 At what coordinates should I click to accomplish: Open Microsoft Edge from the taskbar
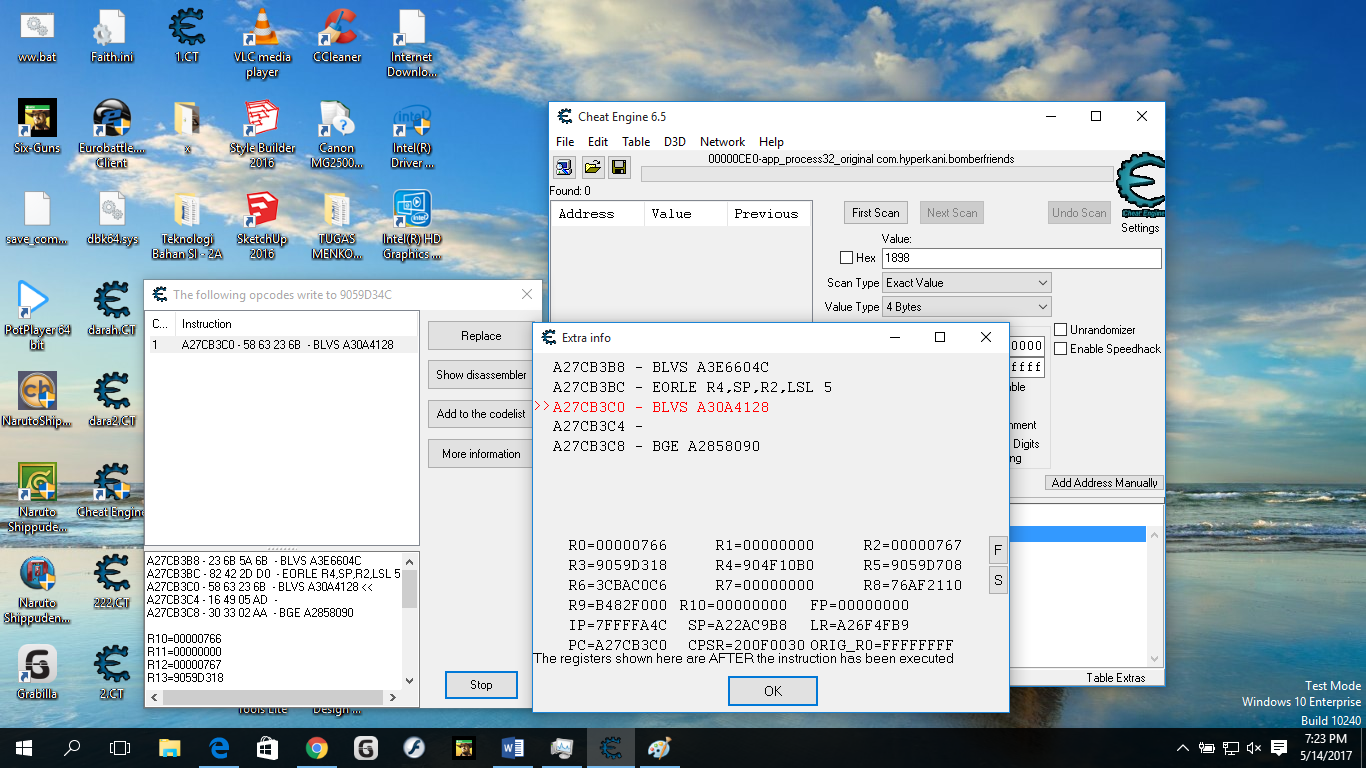coord(219,747)
